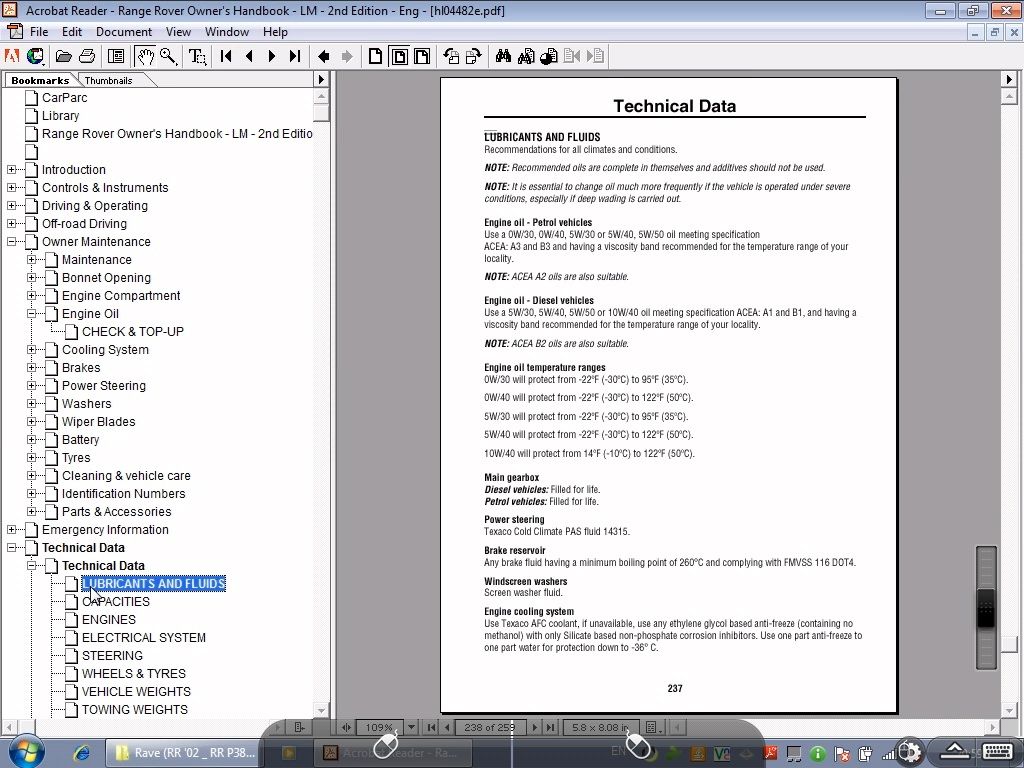Expand the Introduction bookmark
1024x768 pixels.
[12, 170]
